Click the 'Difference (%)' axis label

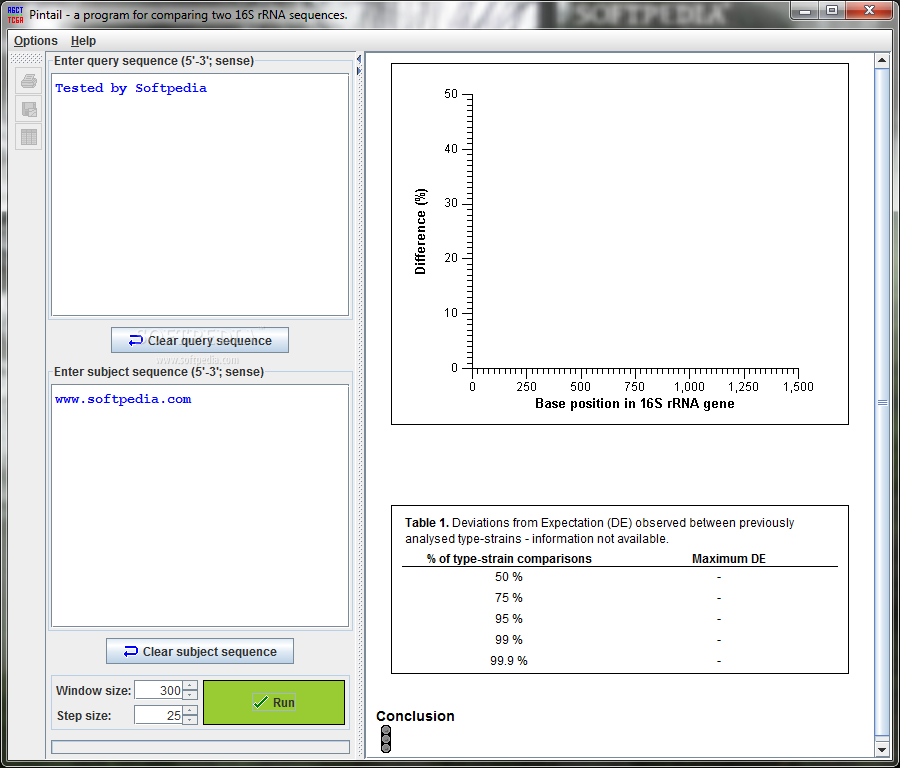(x=420, y=231)
